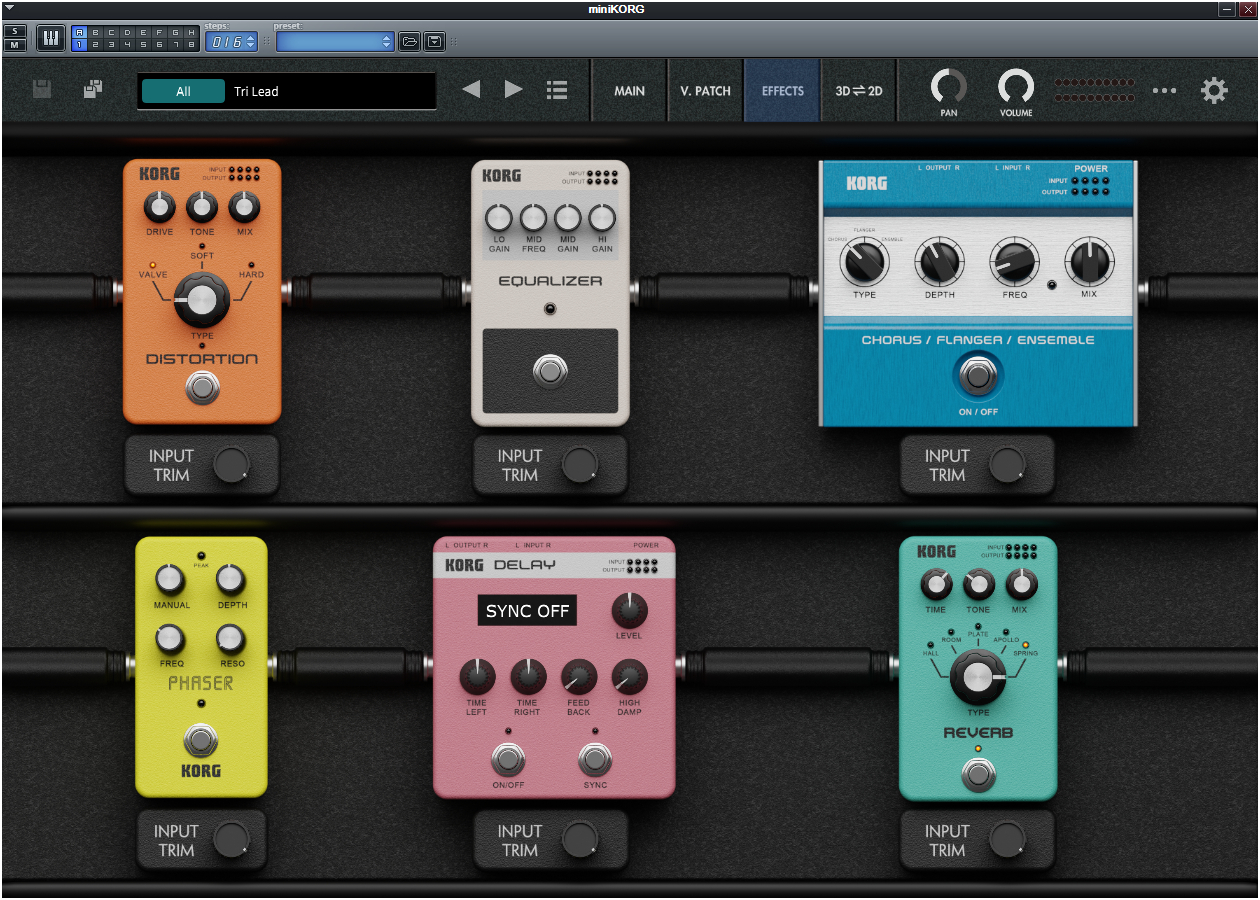
Task: Click the Equalizer MID FREQ knob
Action: coord(534,217)
